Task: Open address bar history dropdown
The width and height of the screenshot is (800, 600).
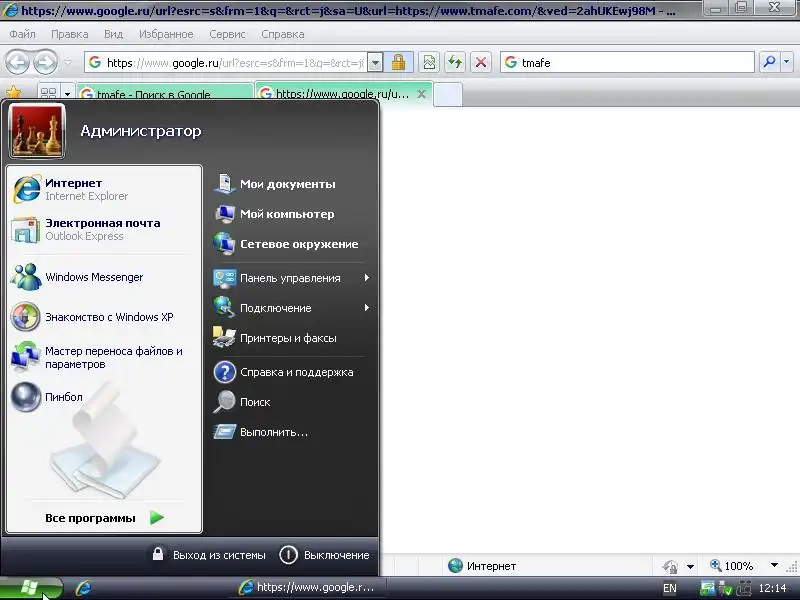Action: click(x=375, y=63)
